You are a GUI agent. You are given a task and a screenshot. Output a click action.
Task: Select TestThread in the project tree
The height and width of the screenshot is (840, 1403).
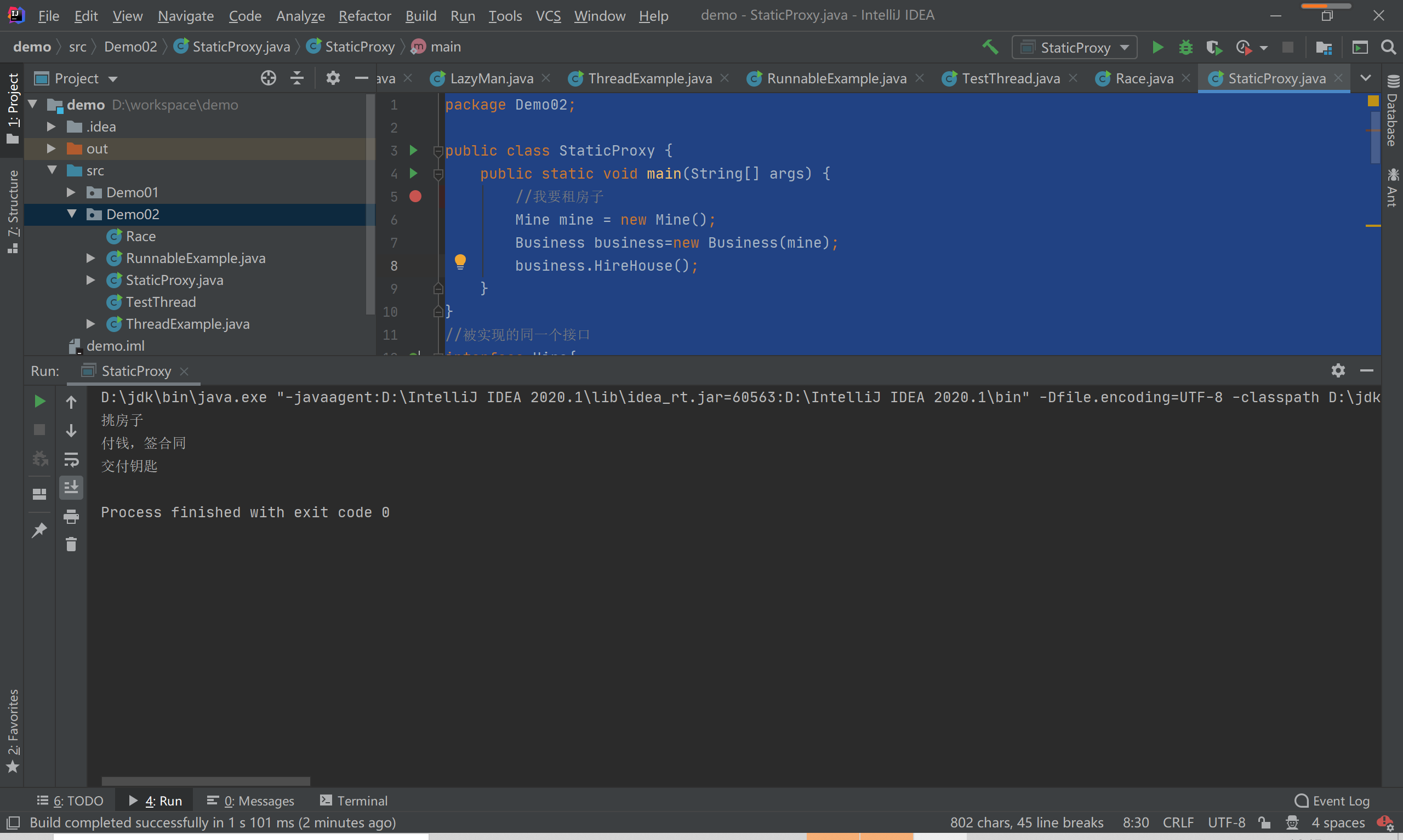[x=161, y=302]
